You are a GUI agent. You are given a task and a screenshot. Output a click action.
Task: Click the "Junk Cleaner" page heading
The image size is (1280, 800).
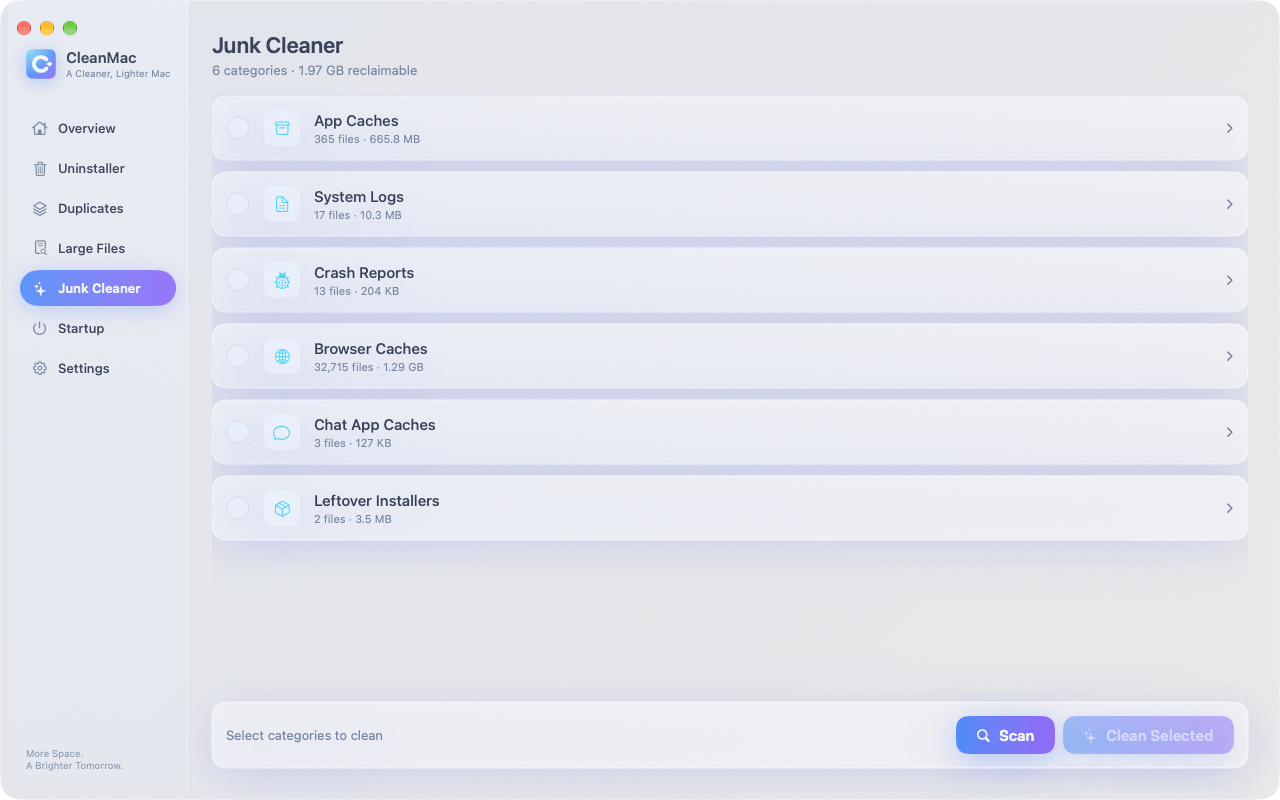pos(277,45)
